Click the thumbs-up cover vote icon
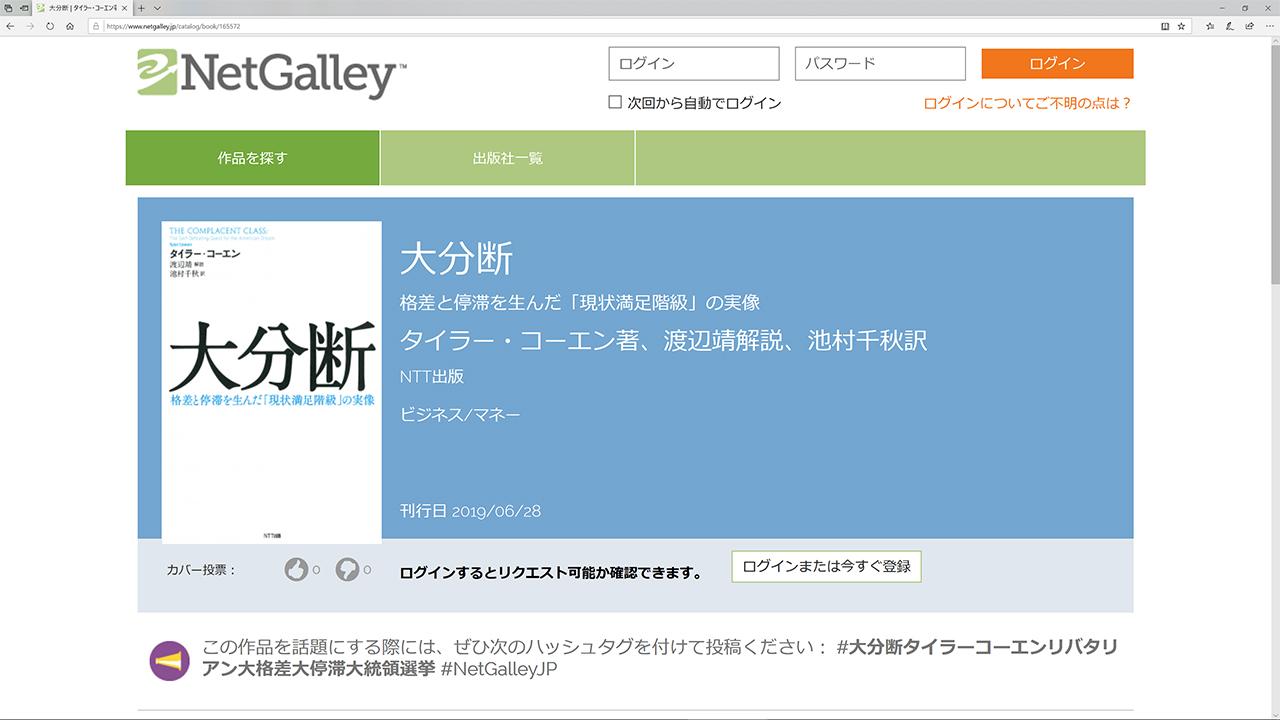 296,570
